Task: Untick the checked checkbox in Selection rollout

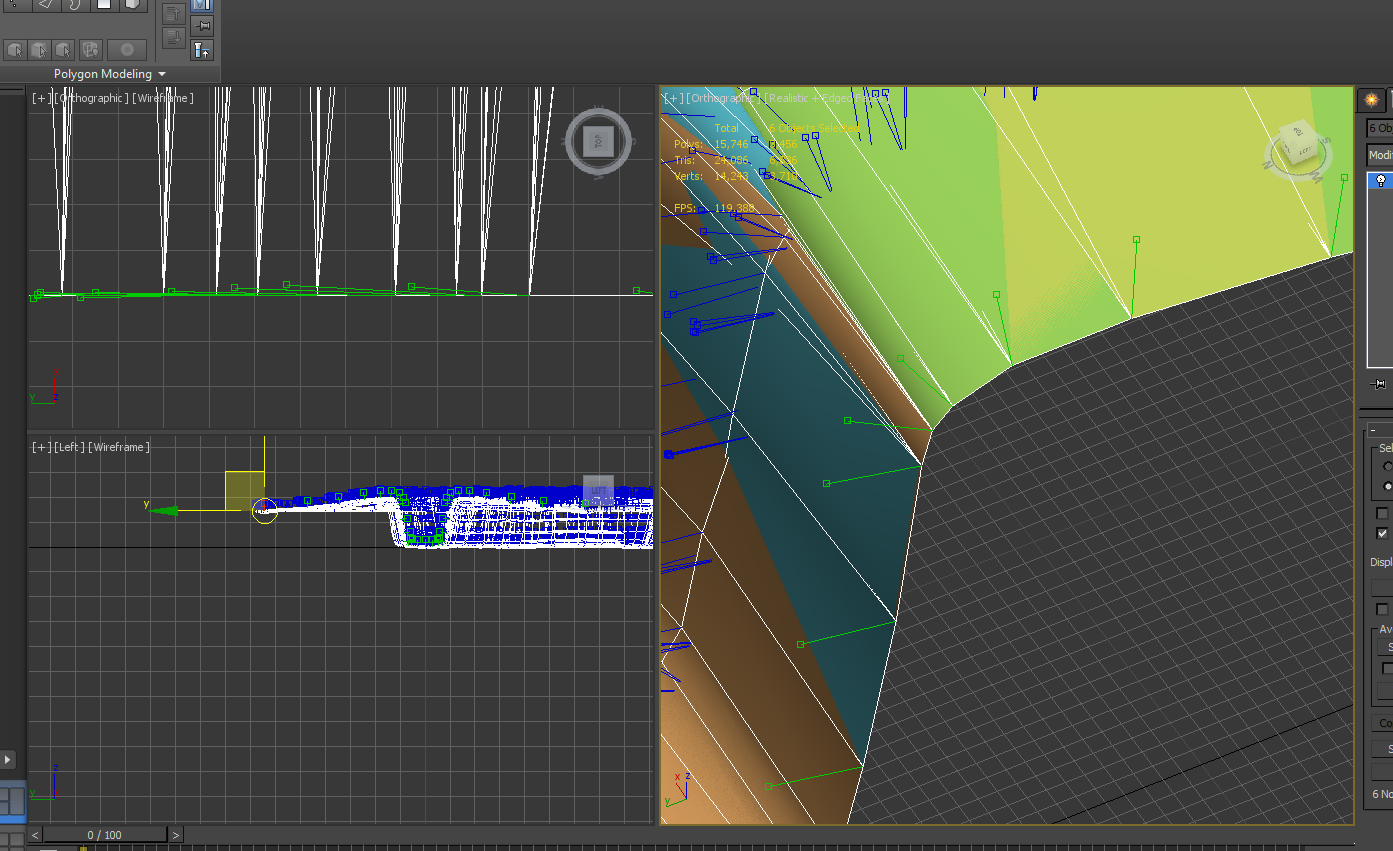Action: 1383,533
